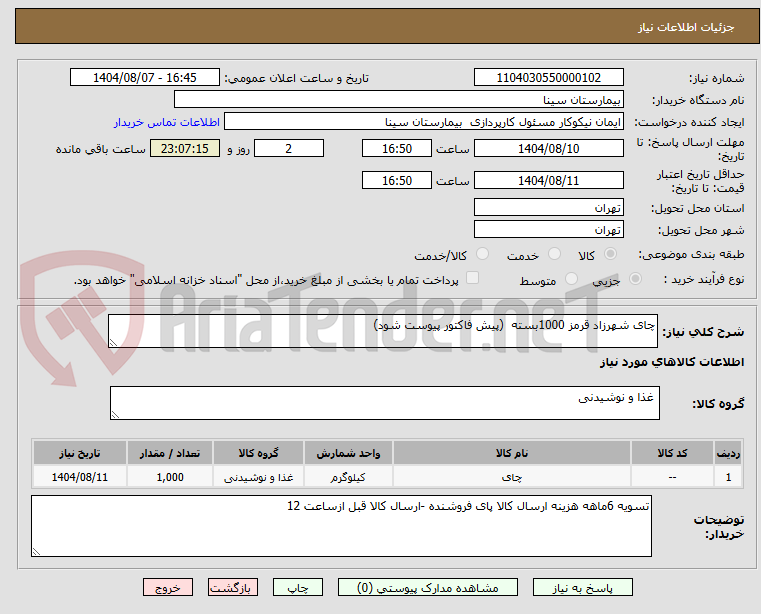Select the خدمت radio button
761x614 pixels.
[x=554, y=254]
